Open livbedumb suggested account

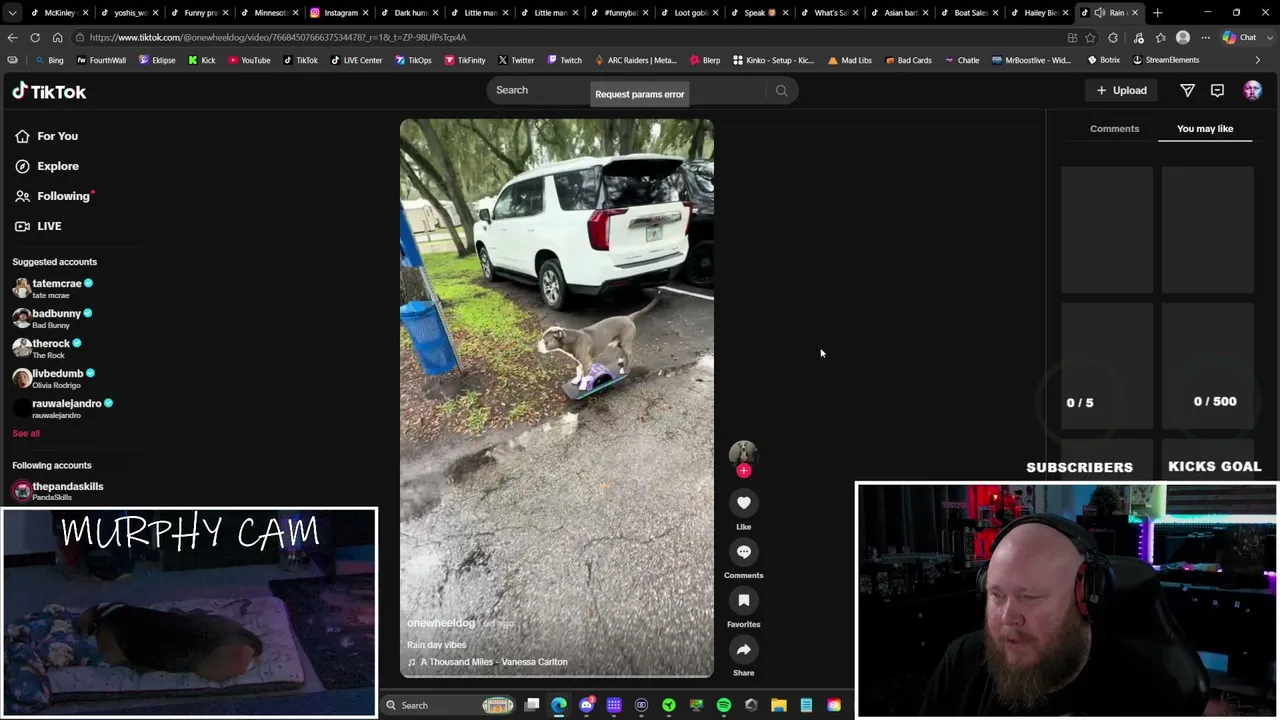point(54,379)
